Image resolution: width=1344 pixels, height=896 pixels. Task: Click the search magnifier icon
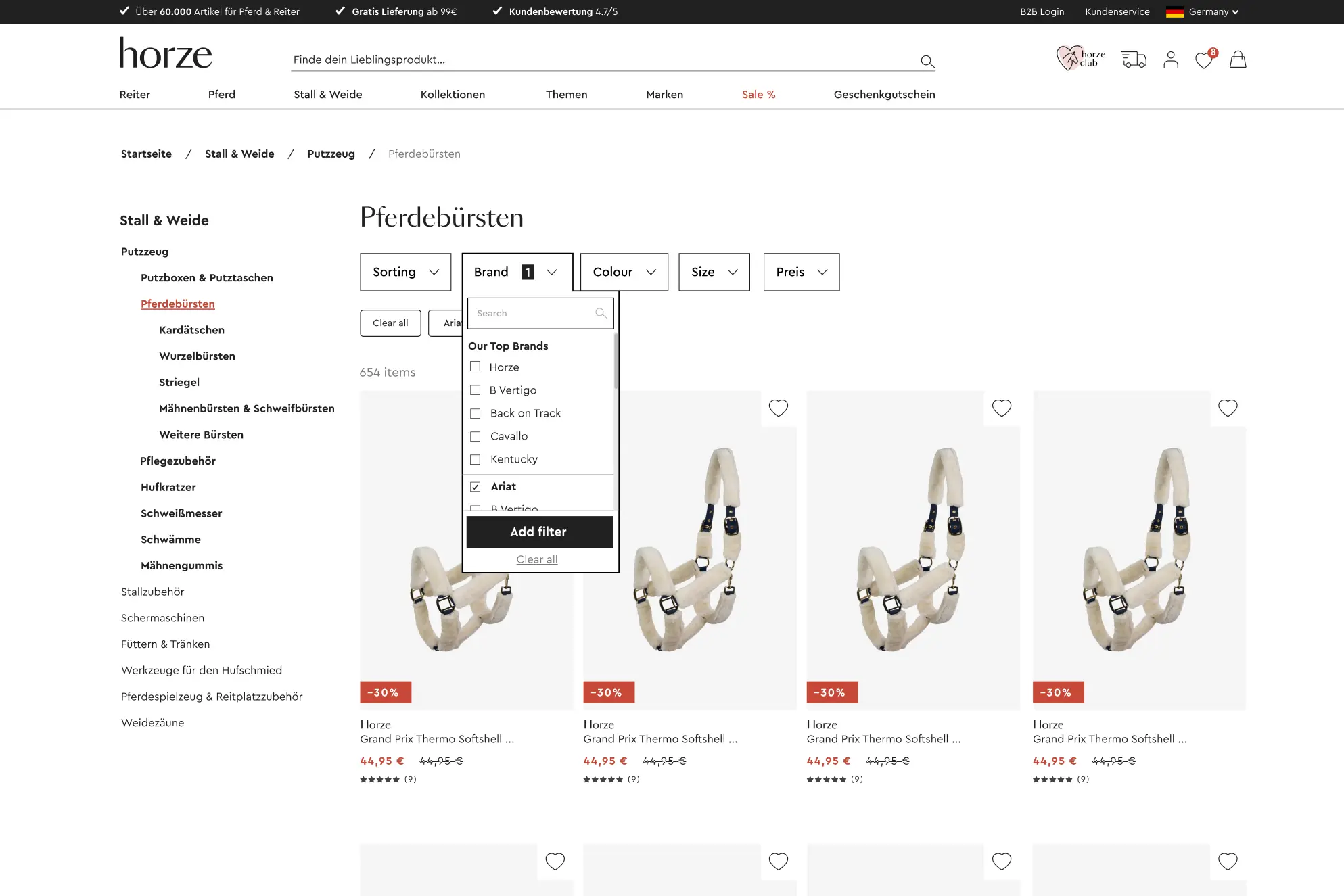927,61
